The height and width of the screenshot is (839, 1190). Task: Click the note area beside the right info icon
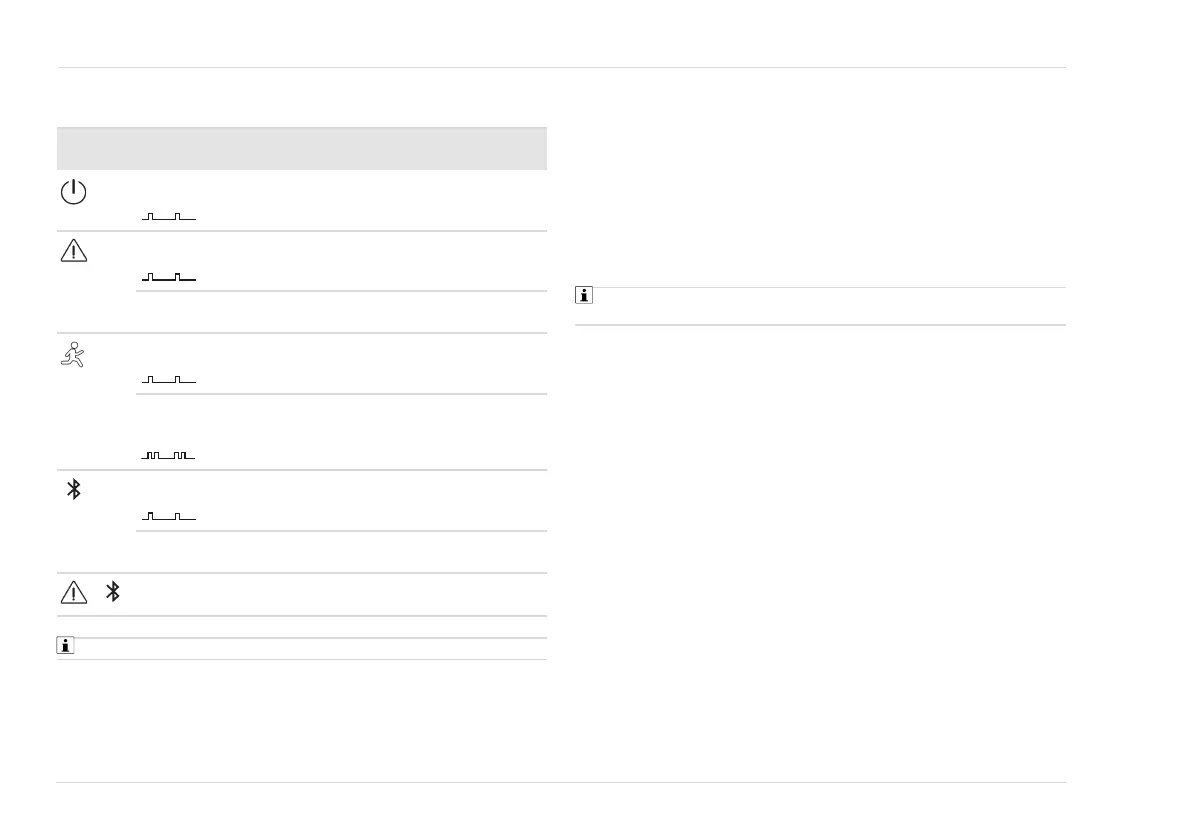[x=828, y=306]
